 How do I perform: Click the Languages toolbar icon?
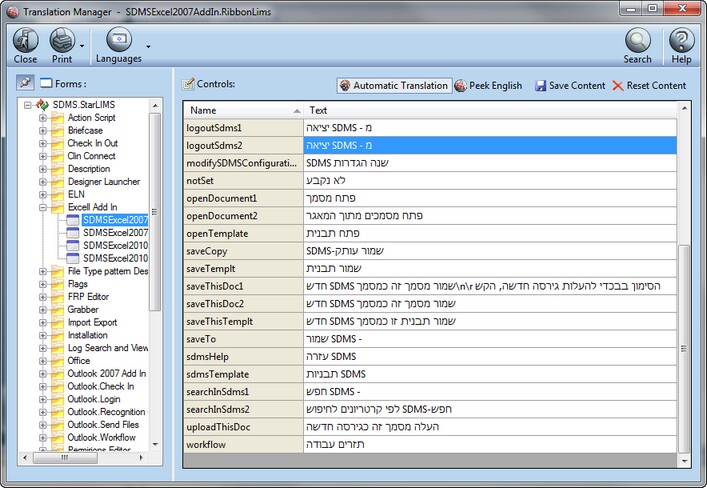(x=119, y=40)
